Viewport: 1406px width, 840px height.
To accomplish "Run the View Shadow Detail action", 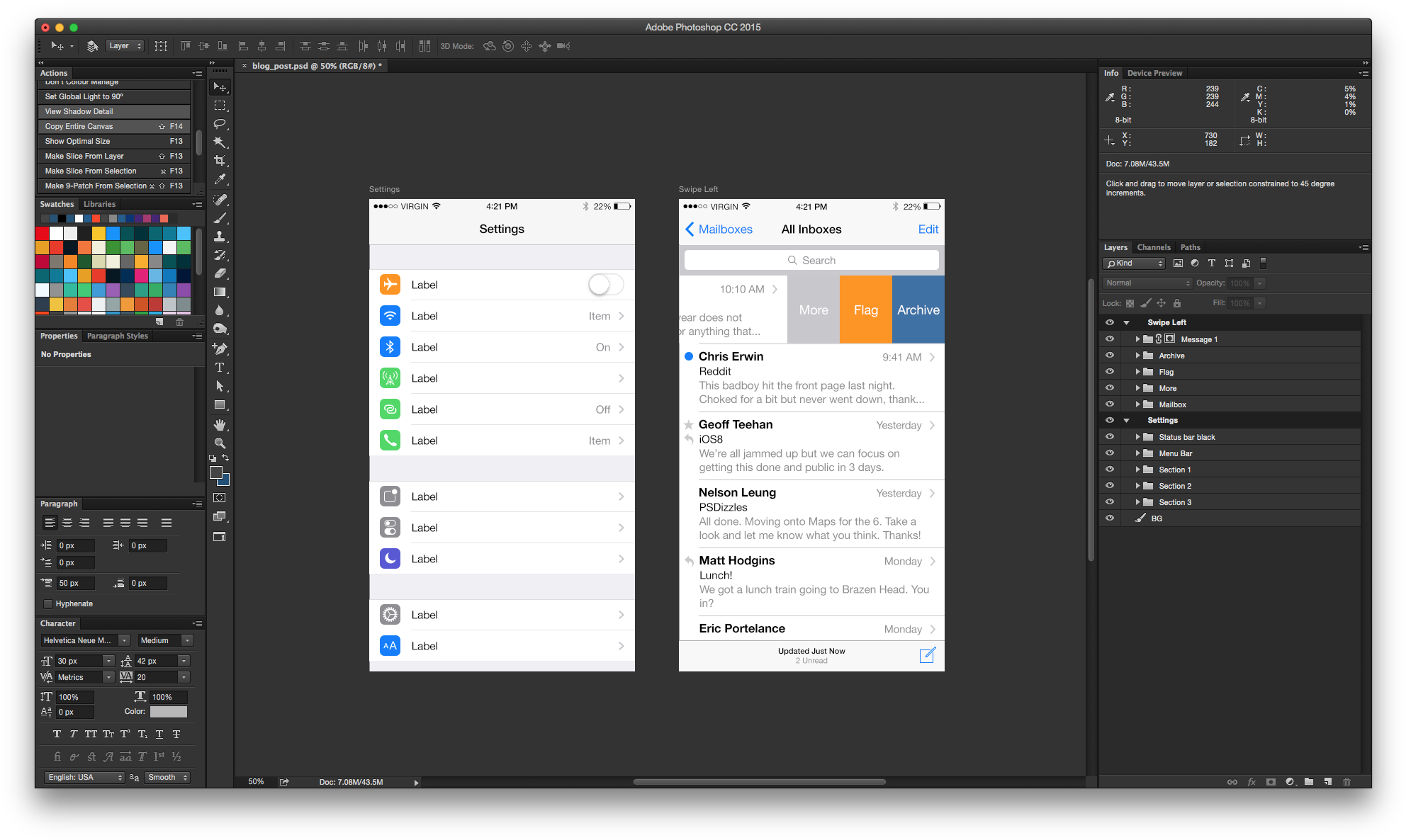I will (x=114, y=111).
